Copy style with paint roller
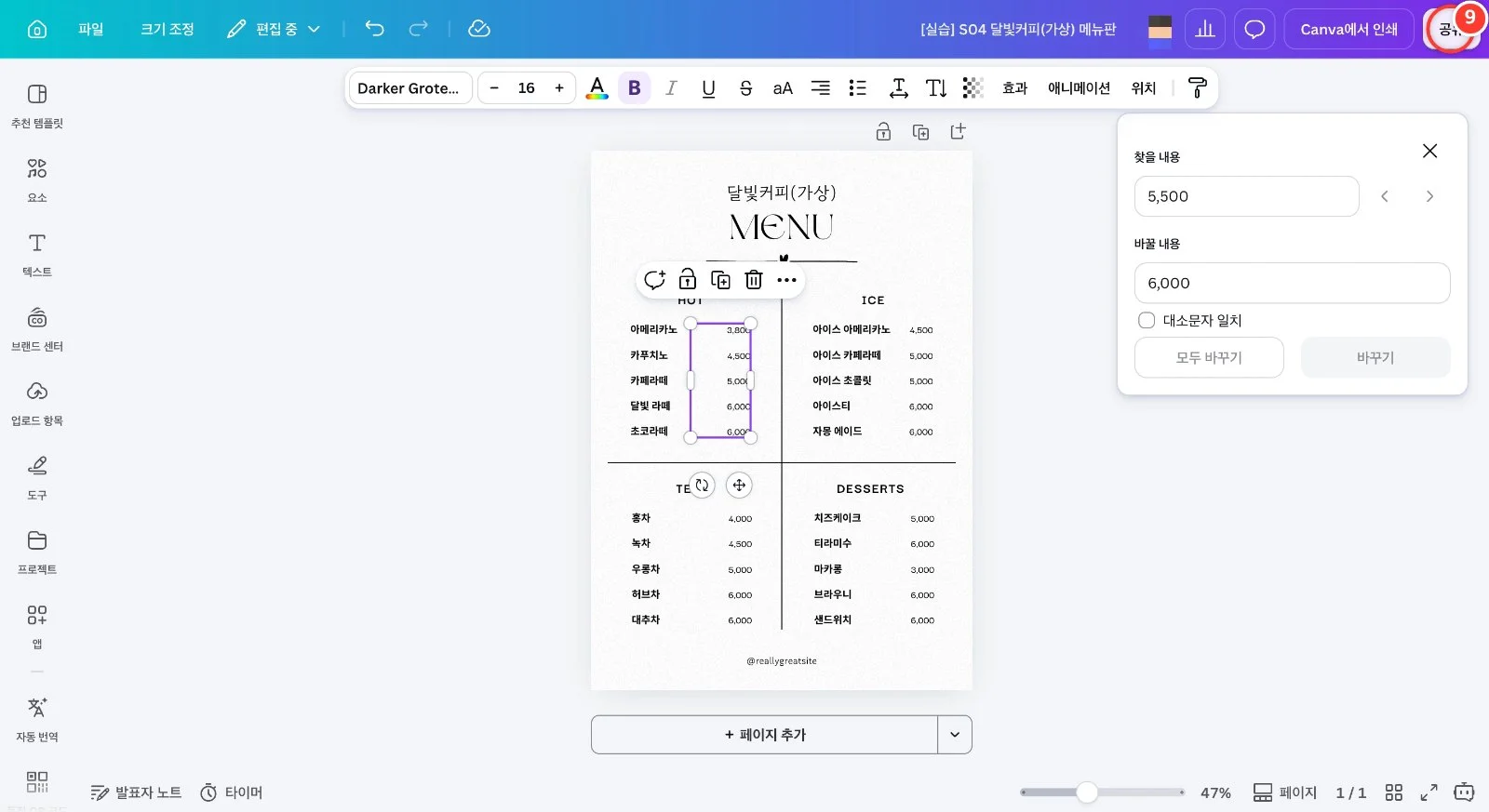 tap(1198, 88)
